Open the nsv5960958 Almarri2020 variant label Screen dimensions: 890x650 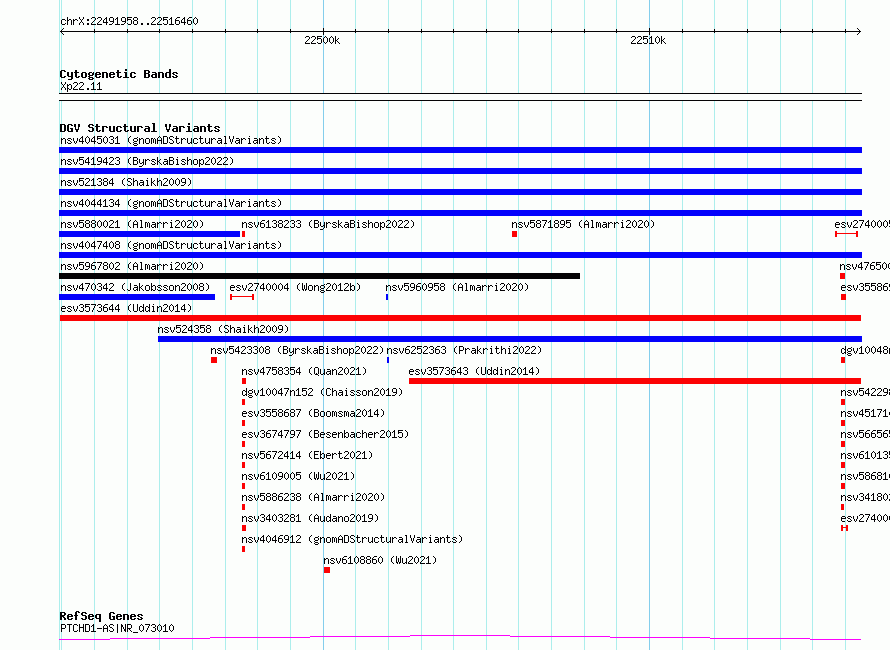pos(457,287)
